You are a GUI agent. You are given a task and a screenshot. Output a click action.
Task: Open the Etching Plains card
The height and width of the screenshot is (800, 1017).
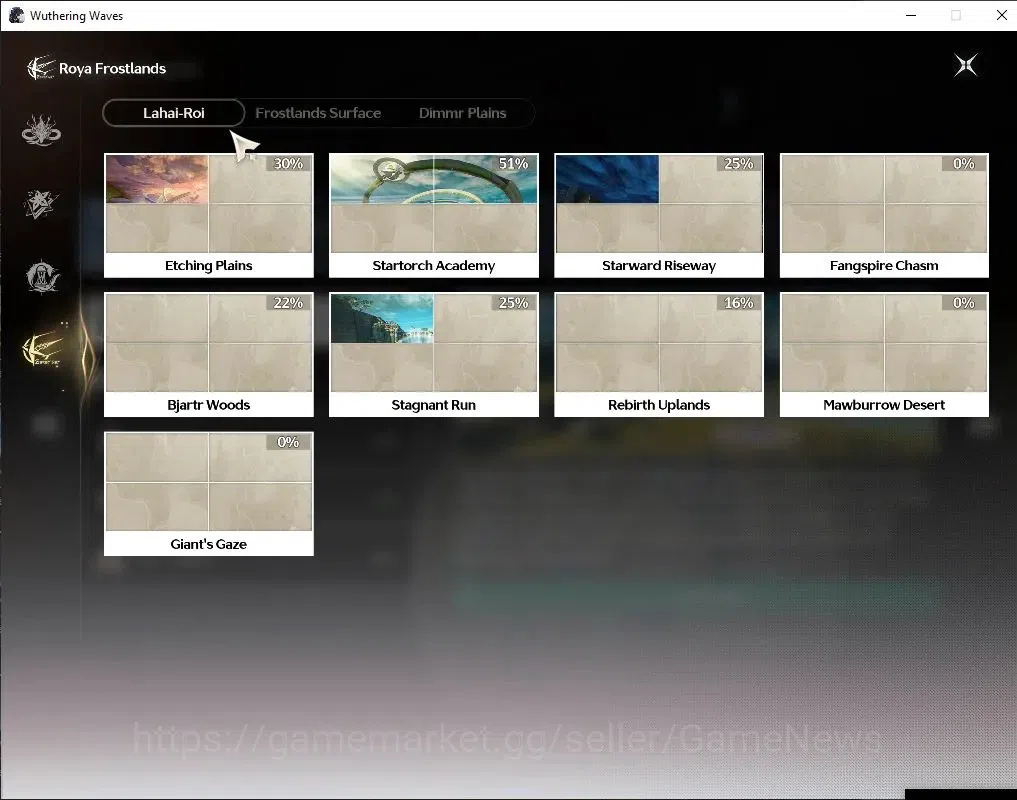click(209, 215)
